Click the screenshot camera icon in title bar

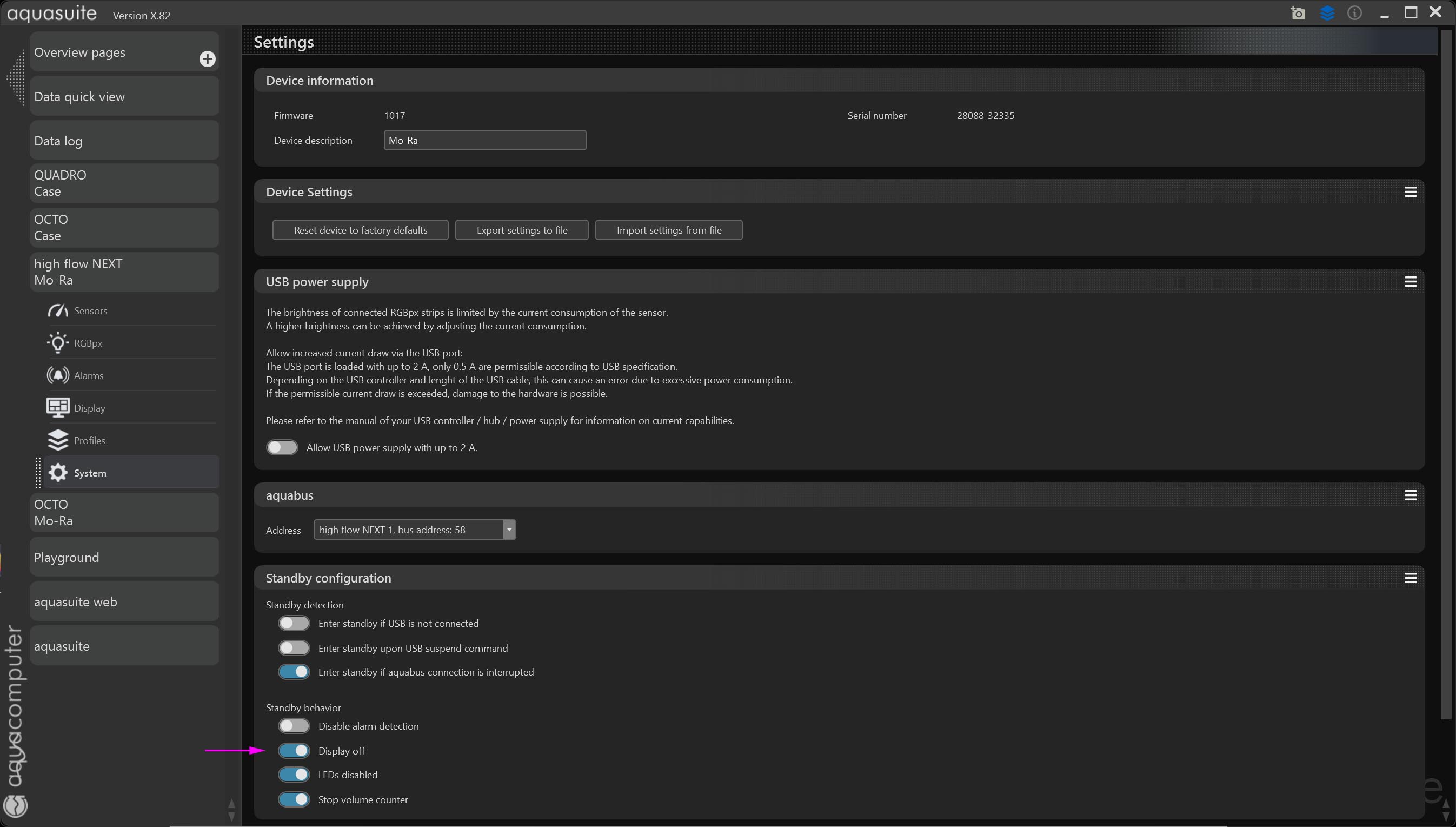click(x=1298, y=13)
